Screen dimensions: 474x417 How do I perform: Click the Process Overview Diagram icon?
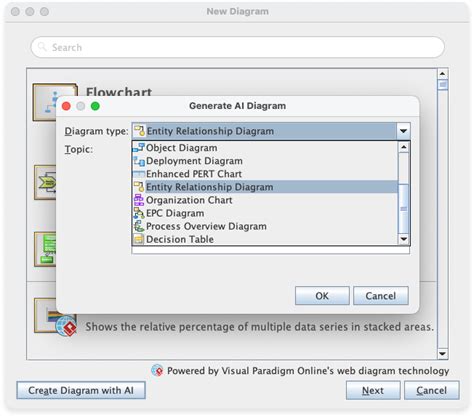[x=139, y=226]
